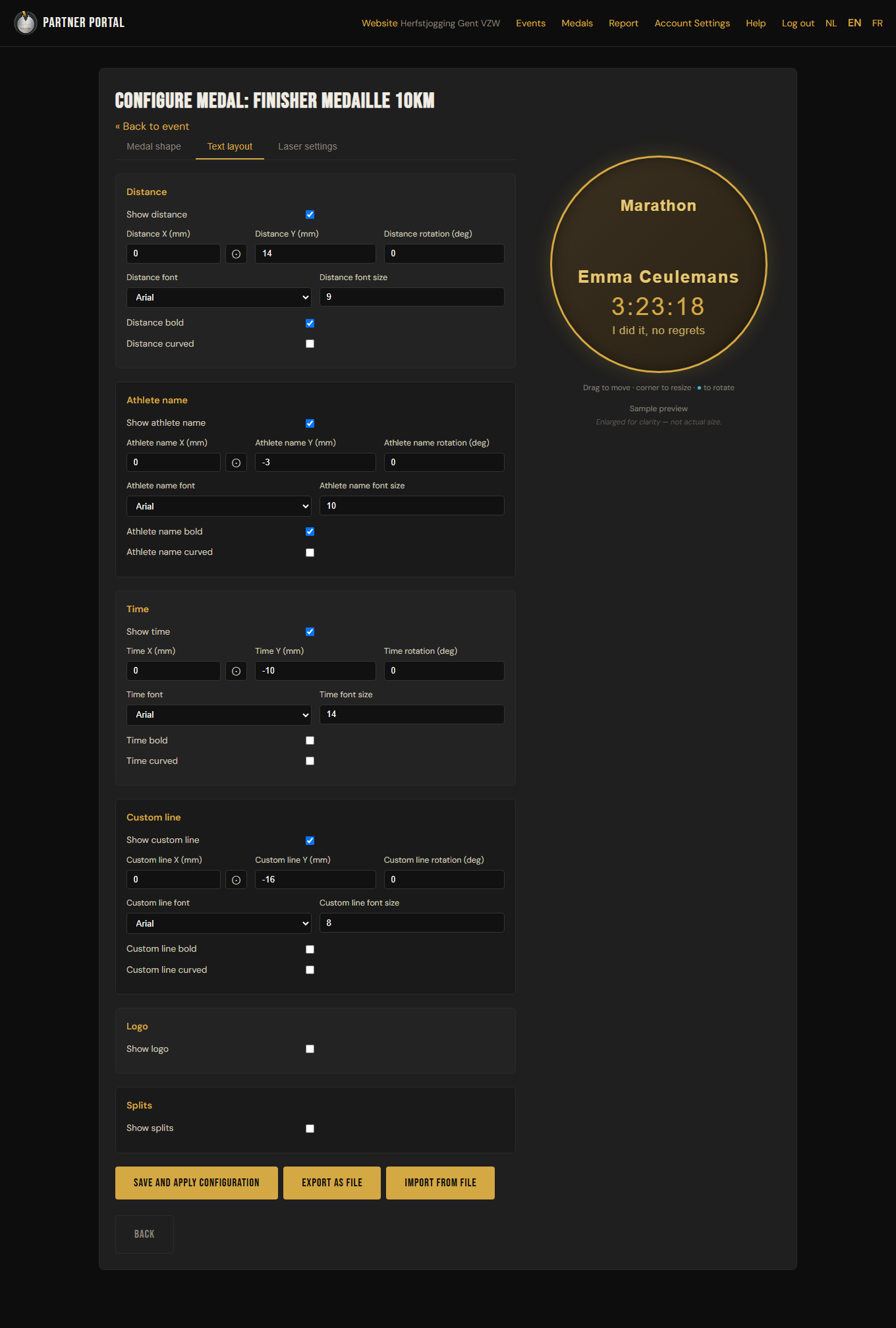Image resolution: width=896 pixels, height=1328 pixels.
Task: Click Import from File button
Action: click(x=440, y=1183)
